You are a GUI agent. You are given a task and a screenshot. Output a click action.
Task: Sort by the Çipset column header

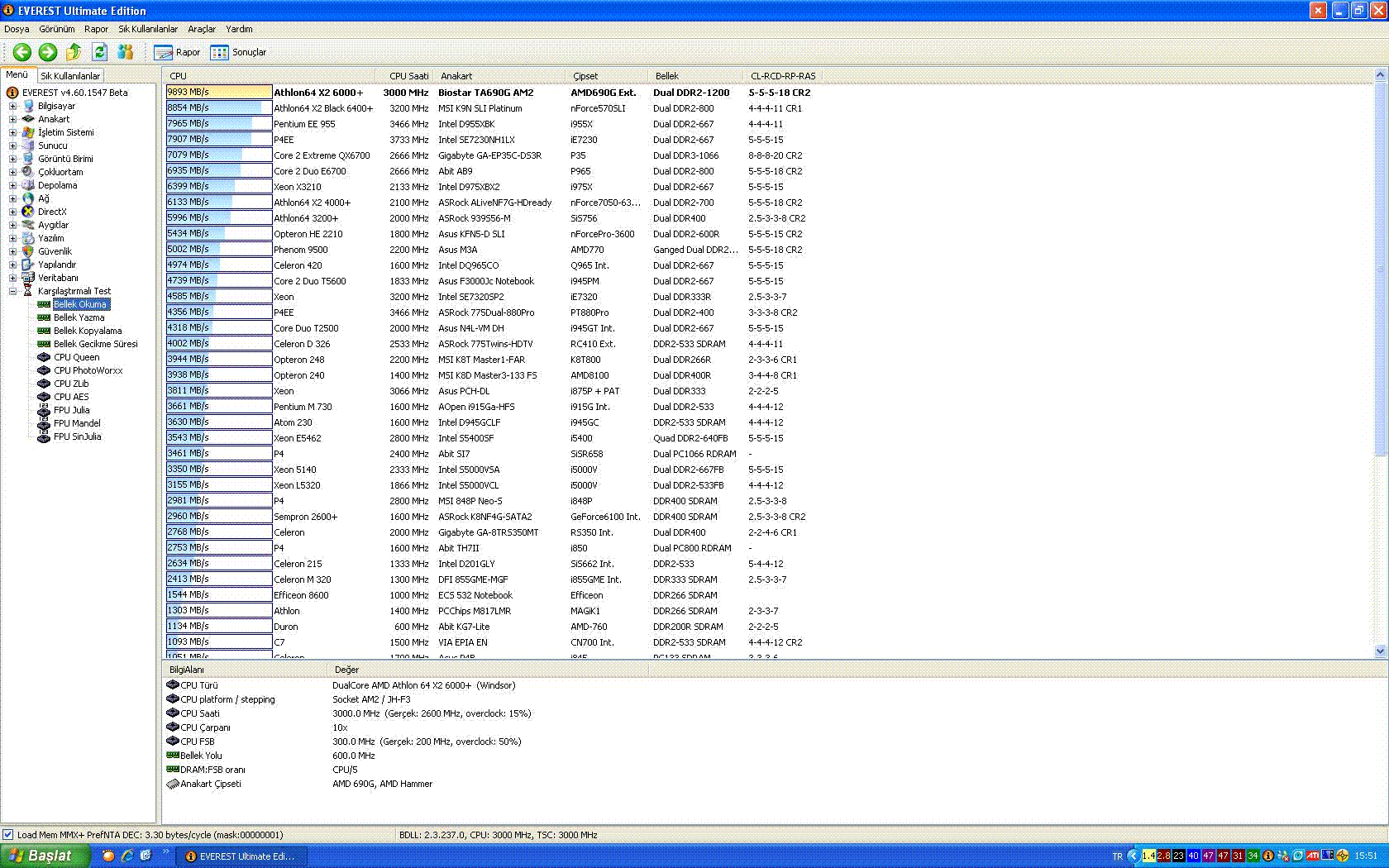click(608, 76)
